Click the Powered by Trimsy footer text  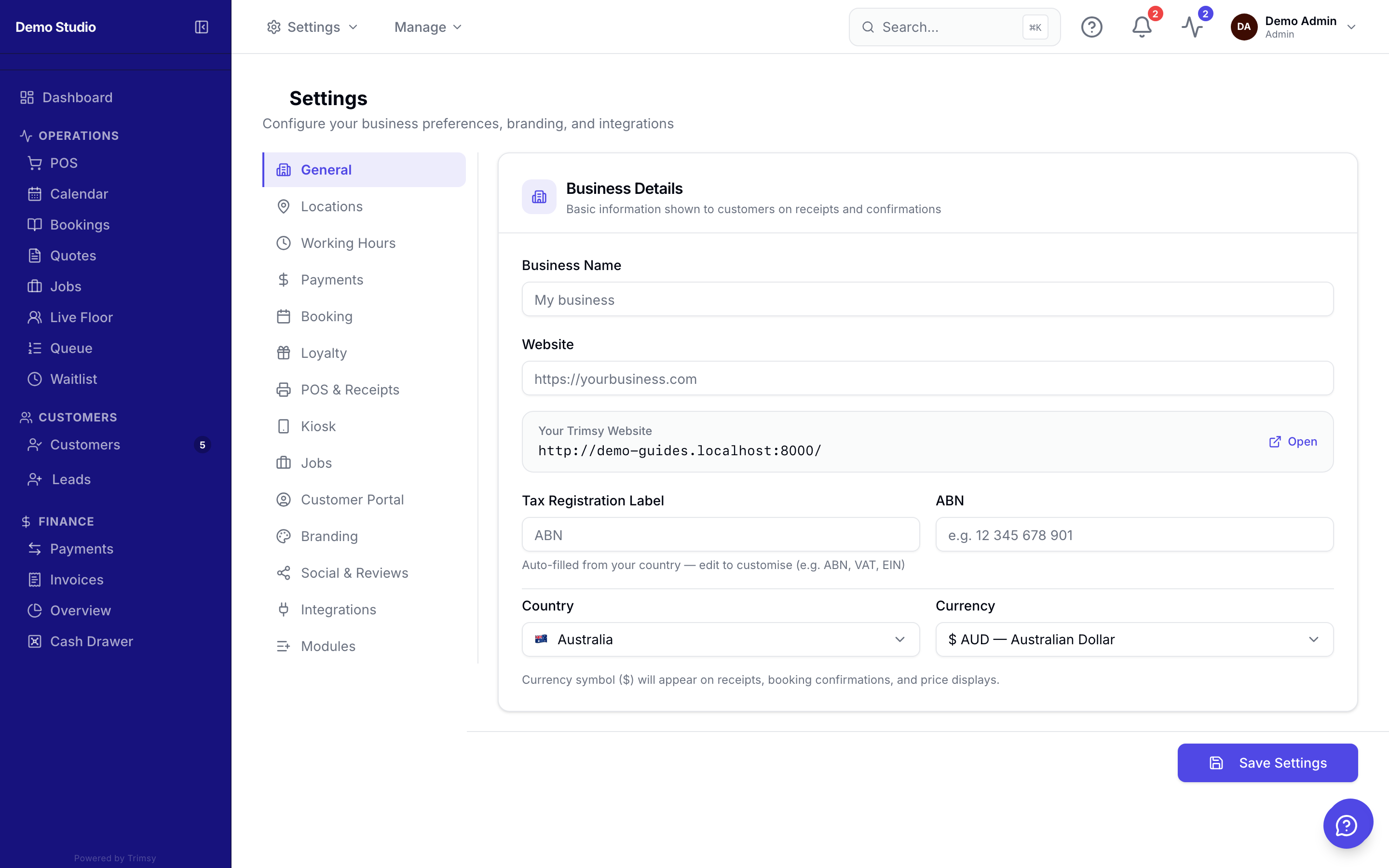(x=115, y=858)
